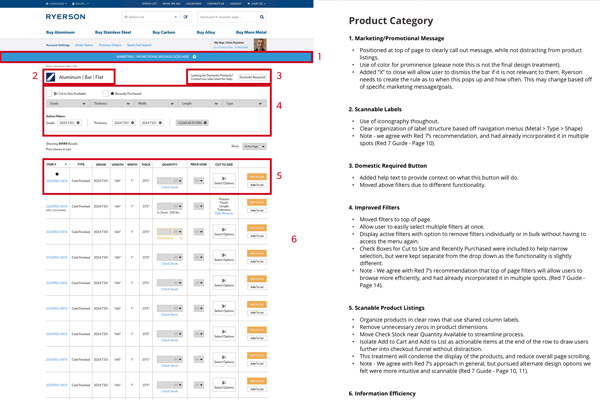Viewport: 600px width, 400px height.
Task: Click Add to List in the starred row
Action: point(257,185)
